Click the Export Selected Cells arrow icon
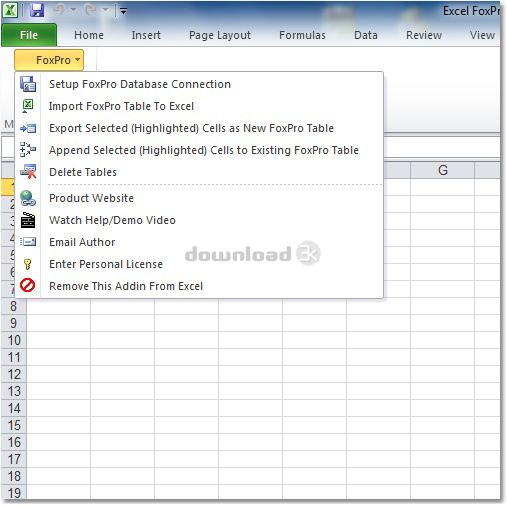Image resolution: width=507 pixels, height=506 pixels. tap(28, 128)
